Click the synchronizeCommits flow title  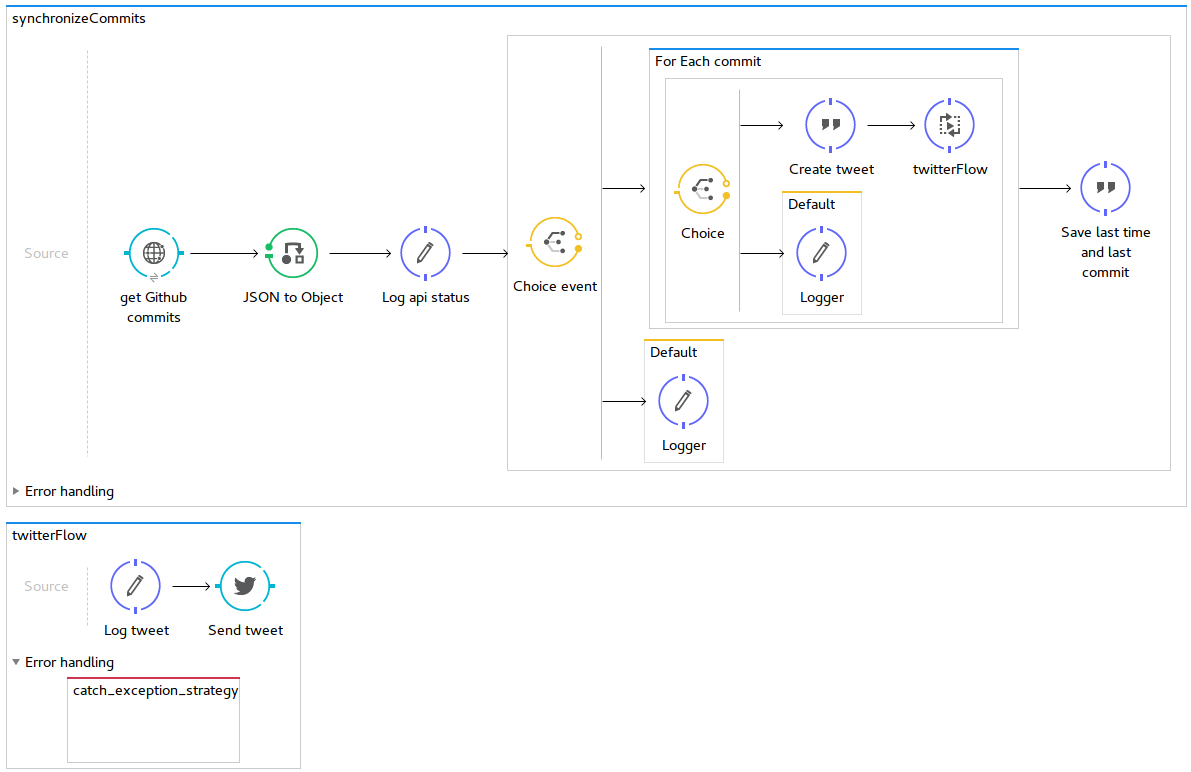coord(79,18)
